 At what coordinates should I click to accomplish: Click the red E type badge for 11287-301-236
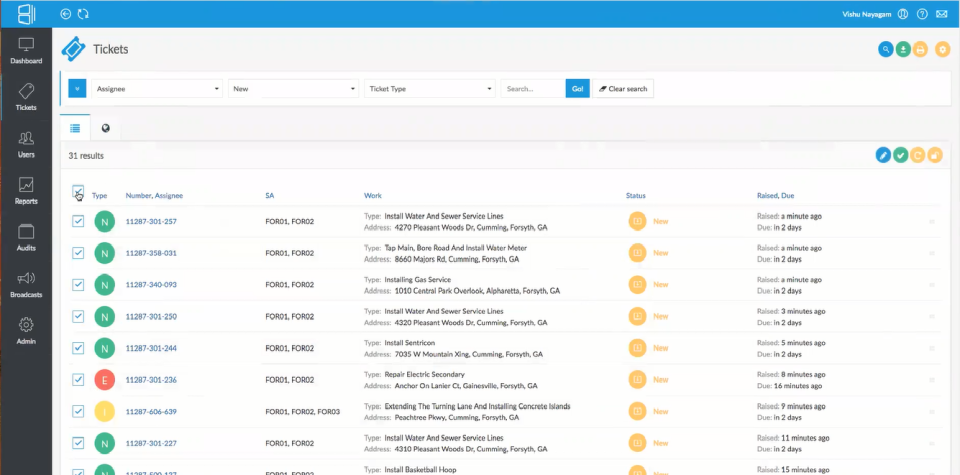point(105,380)
